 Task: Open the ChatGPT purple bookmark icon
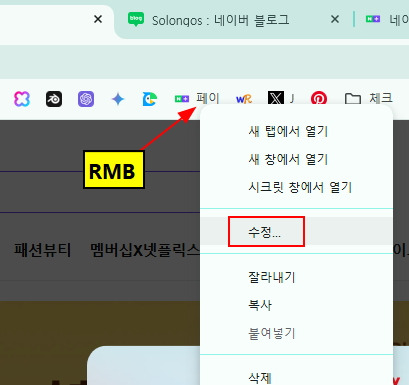pos(86,99)
